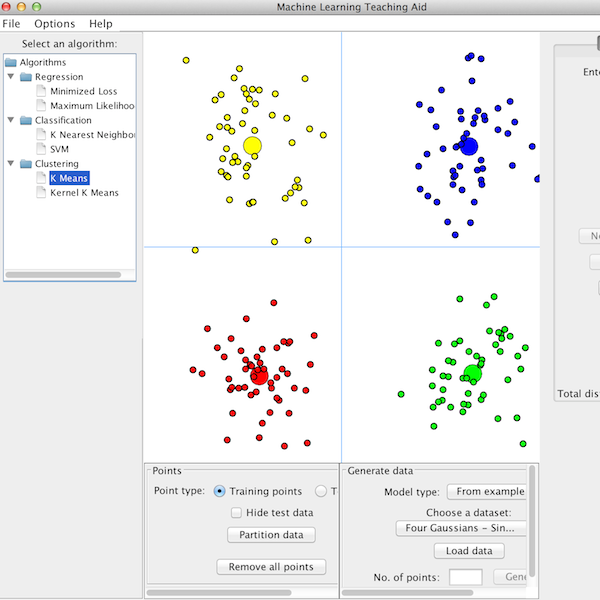
Task: Select the K Means algorithm entry
Action: pyautogui.click(x=69, y=178)
